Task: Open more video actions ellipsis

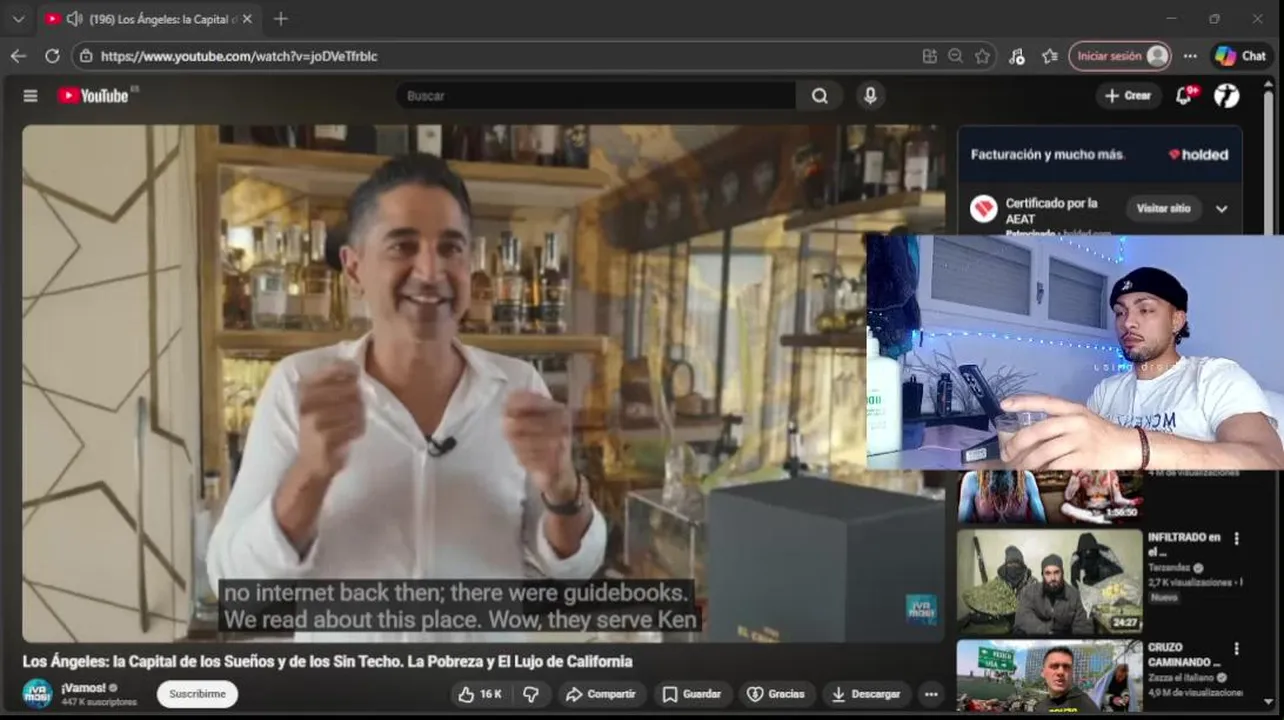Action: (931, 694)
